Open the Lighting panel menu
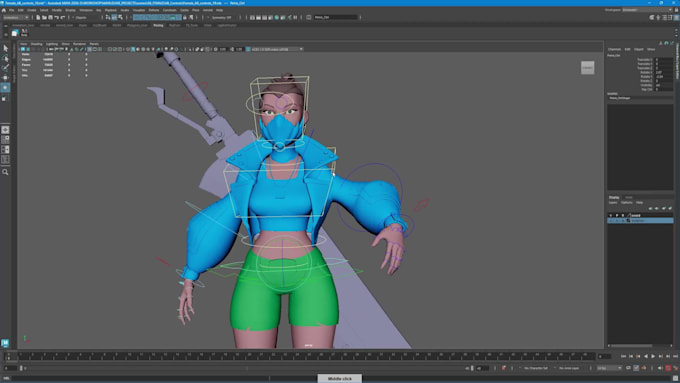The image size is (680, 383). pyautogui.click(x=52, y=44)
